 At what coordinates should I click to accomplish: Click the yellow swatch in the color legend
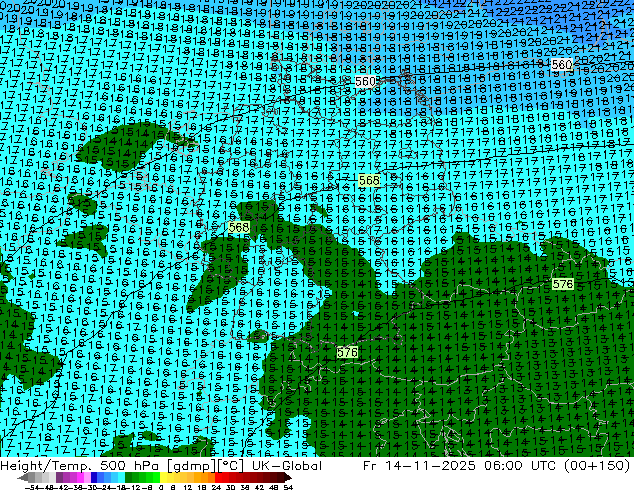pyautogui.click(x=163, y=478)
